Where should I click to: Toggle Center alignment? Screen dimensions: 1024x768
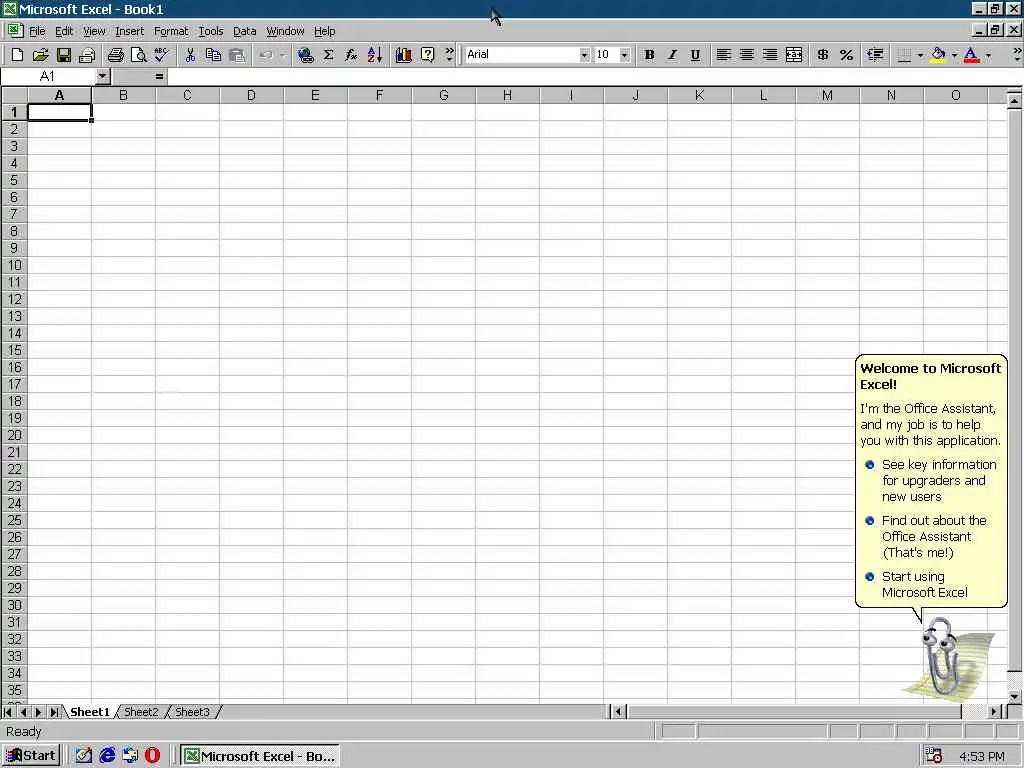pyautogui.click(x=747, y=56)
